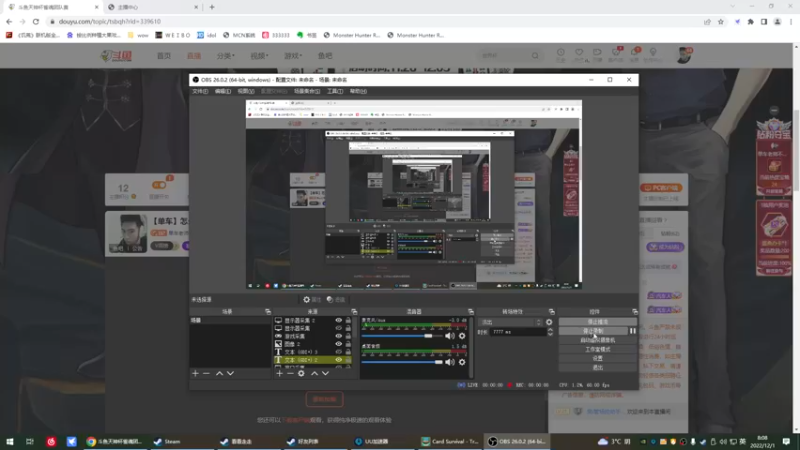Bookmark this page with the star icon
Viewport: 800px width, 450px height.
pyautogui.click(x=720, y=21)
